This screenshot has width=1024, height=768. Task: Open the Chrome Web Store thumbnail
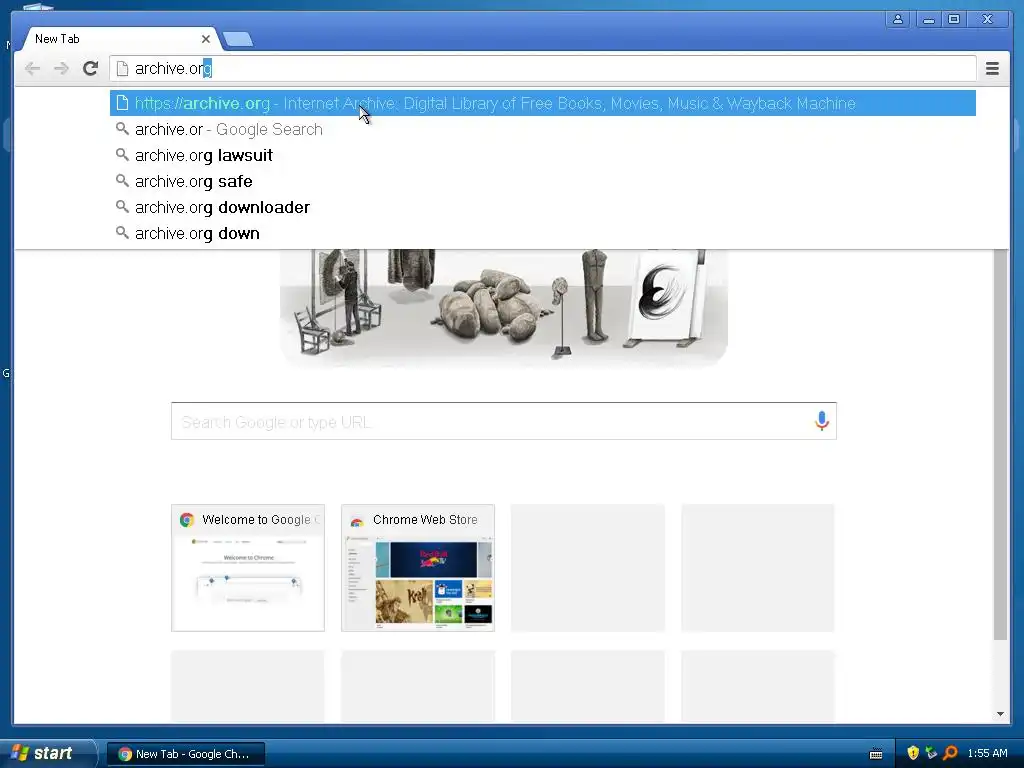pyautogui.click(x=418, y=568)
